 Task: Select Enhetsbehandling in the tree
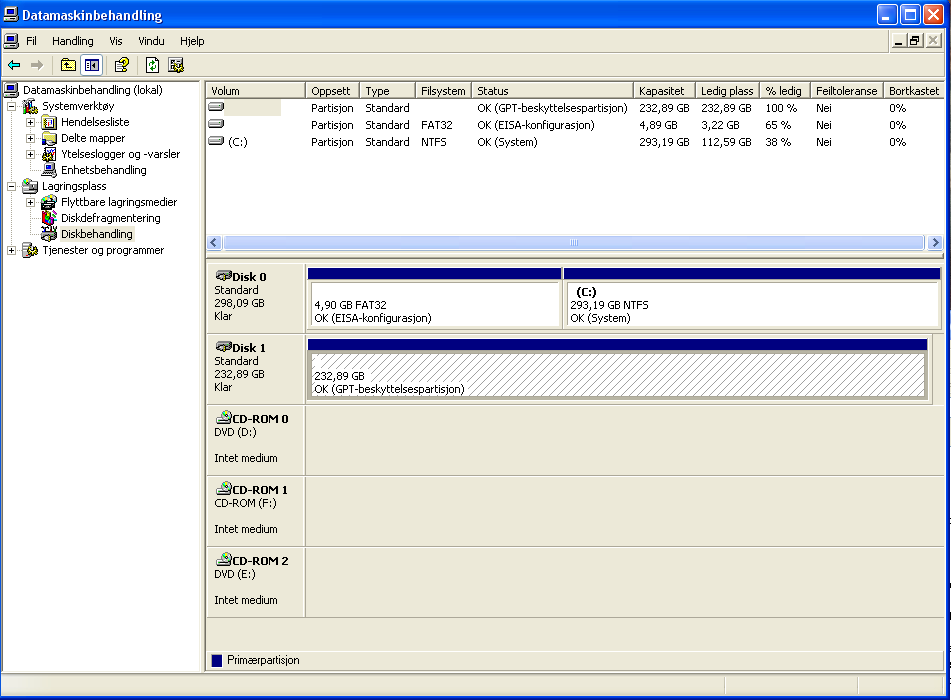click(x=103, y=170)
